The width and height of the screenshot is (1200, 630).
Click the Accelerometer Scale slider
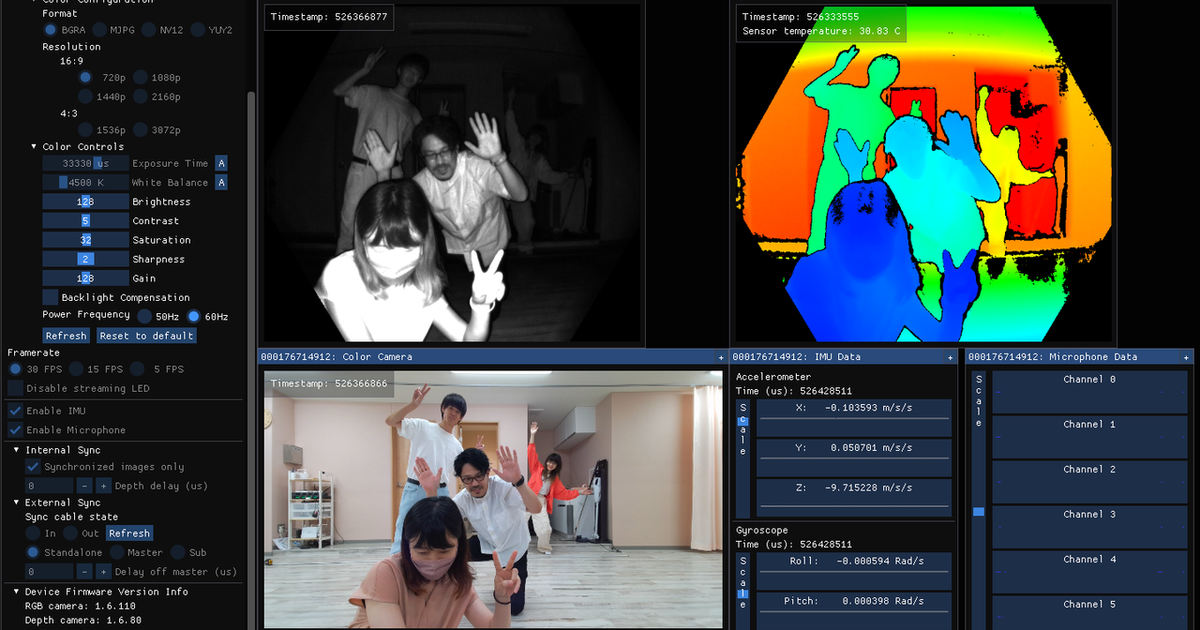[742, 458]
